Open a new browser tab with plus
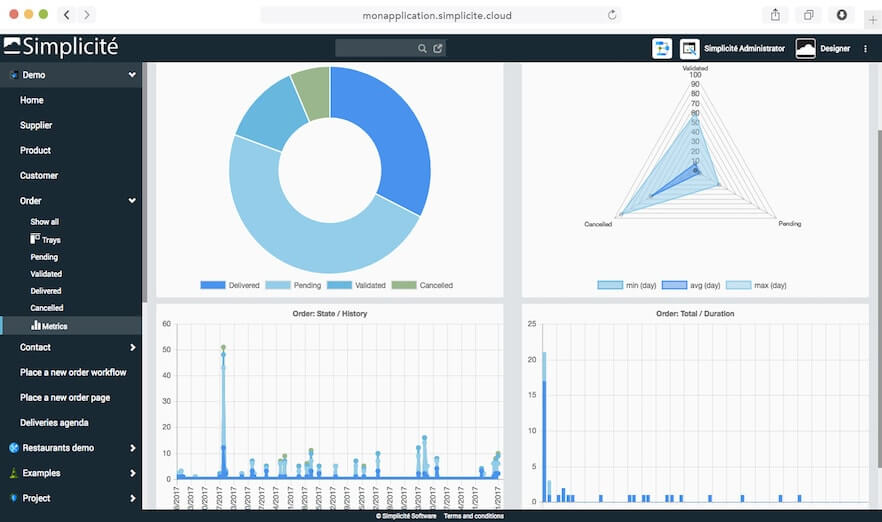 tap(872, 20)
